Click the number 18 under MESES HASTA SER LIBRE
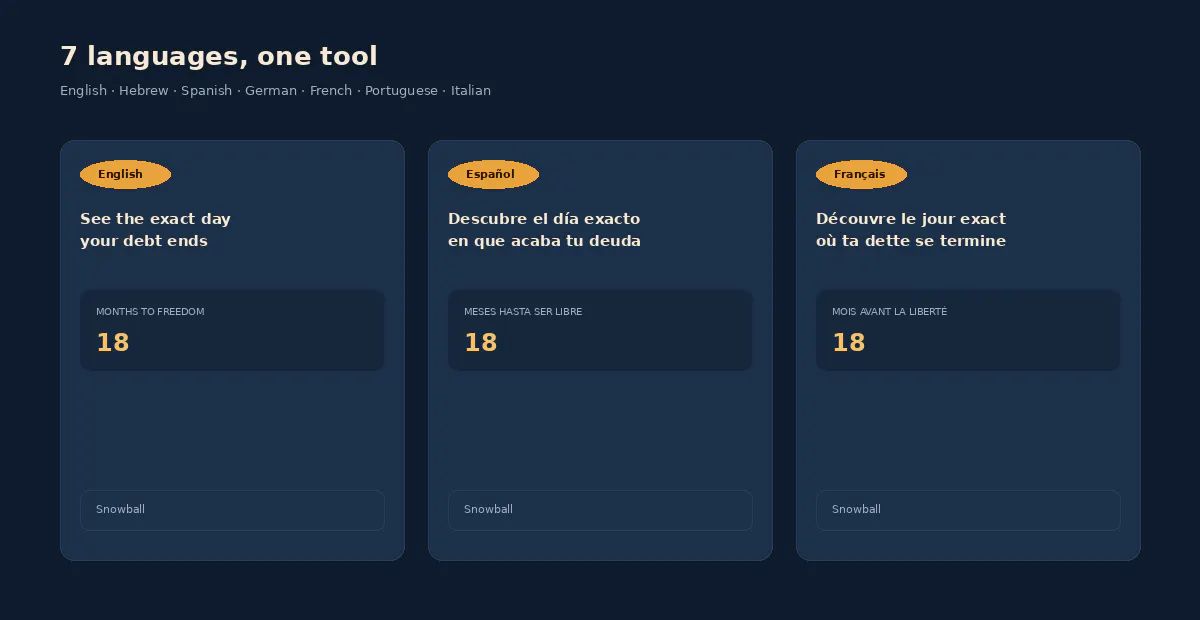This screenshot has height=620, width=1200. click(481, 343)
